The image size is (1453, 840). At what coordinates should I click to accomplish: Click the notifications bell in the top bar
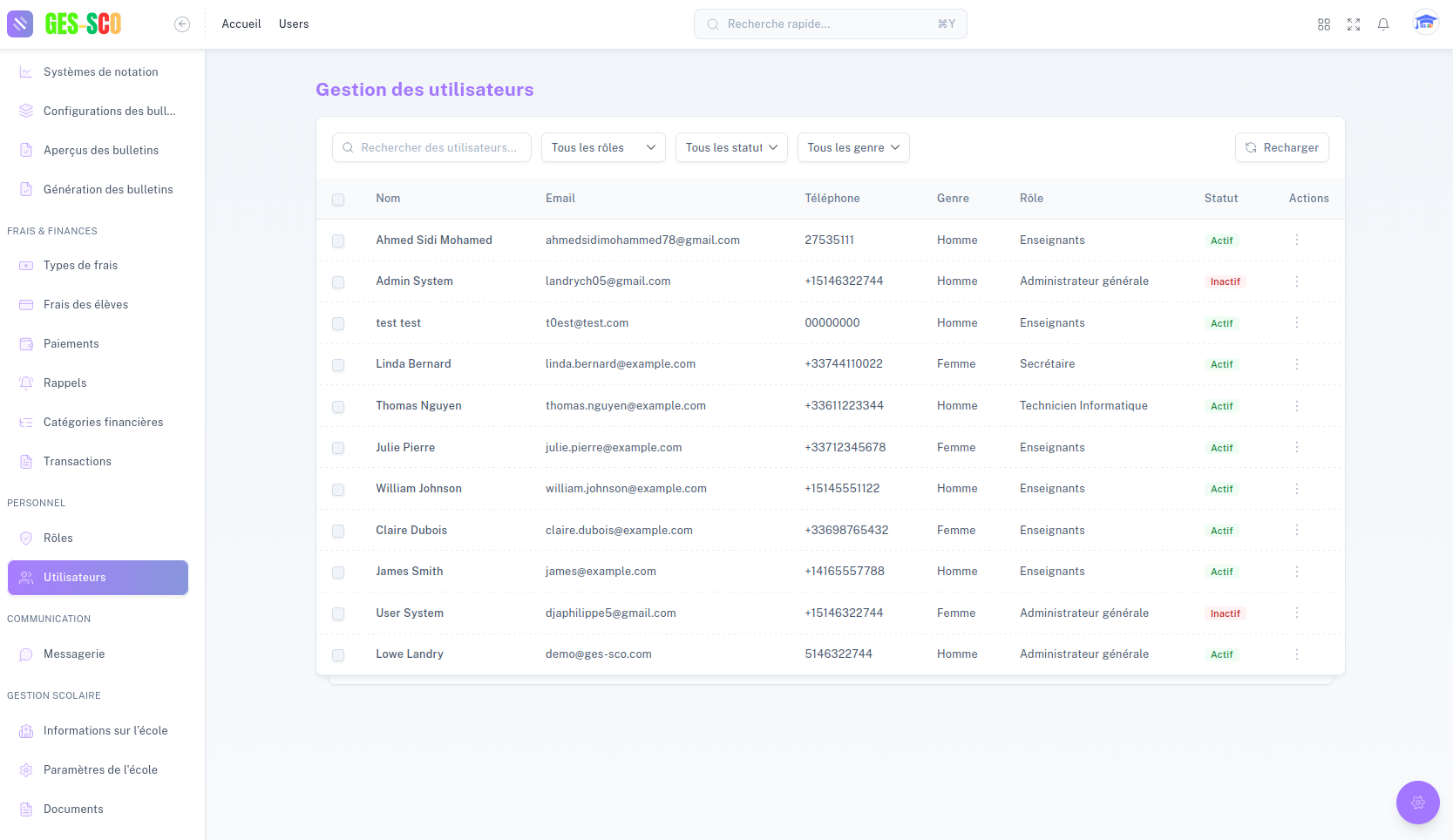pyautogui.click(x=1383, y=24)
